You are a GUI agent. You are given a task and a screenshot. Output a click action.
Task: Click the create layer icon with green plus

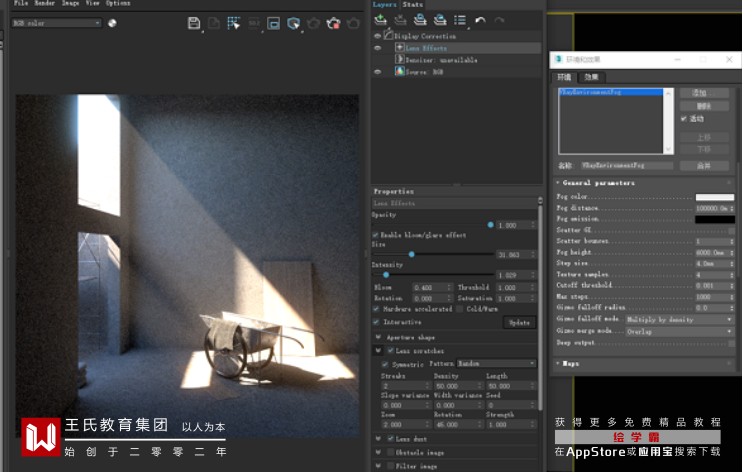pos(380,20)
